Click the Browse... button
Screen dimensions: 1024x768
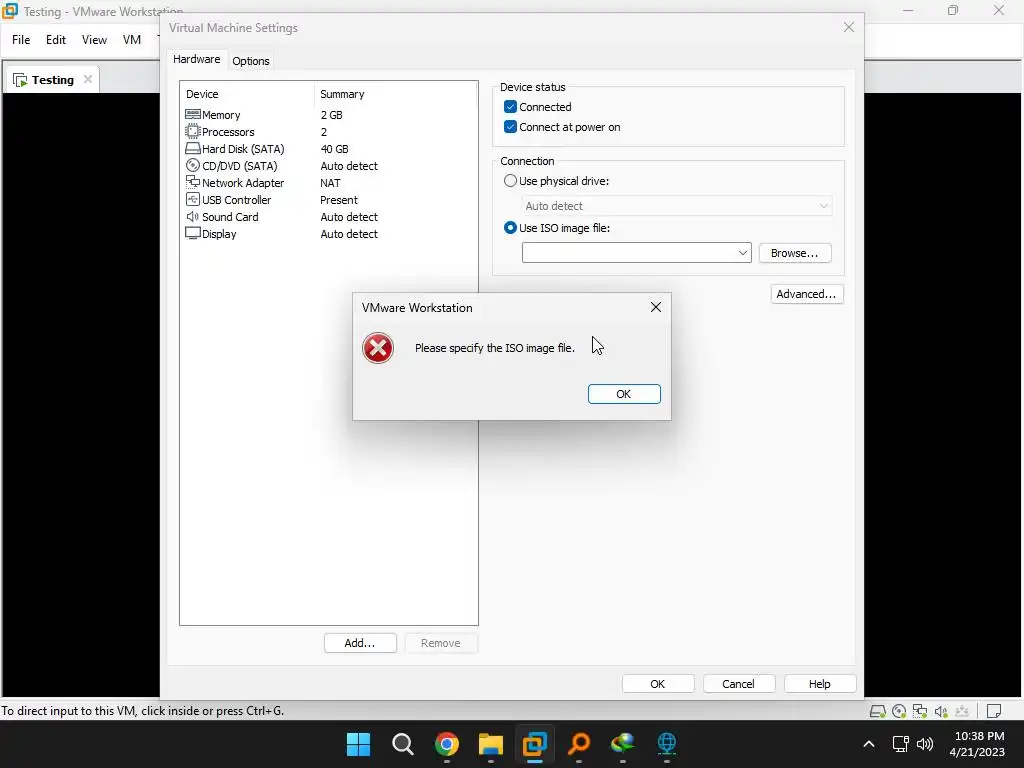[x=795, y=253]
